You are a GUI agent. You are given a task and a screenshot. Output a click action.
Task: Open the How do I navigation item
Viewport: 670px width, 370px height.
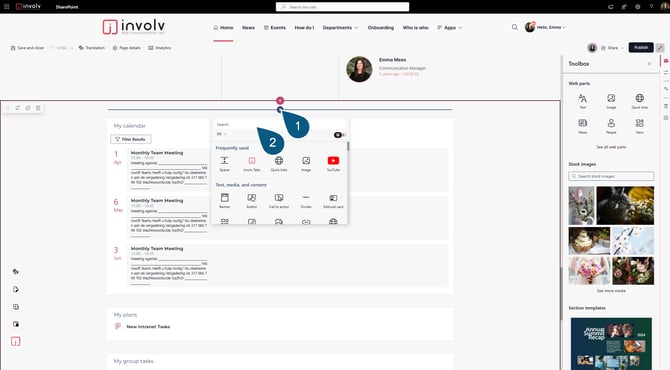[304, 27]
